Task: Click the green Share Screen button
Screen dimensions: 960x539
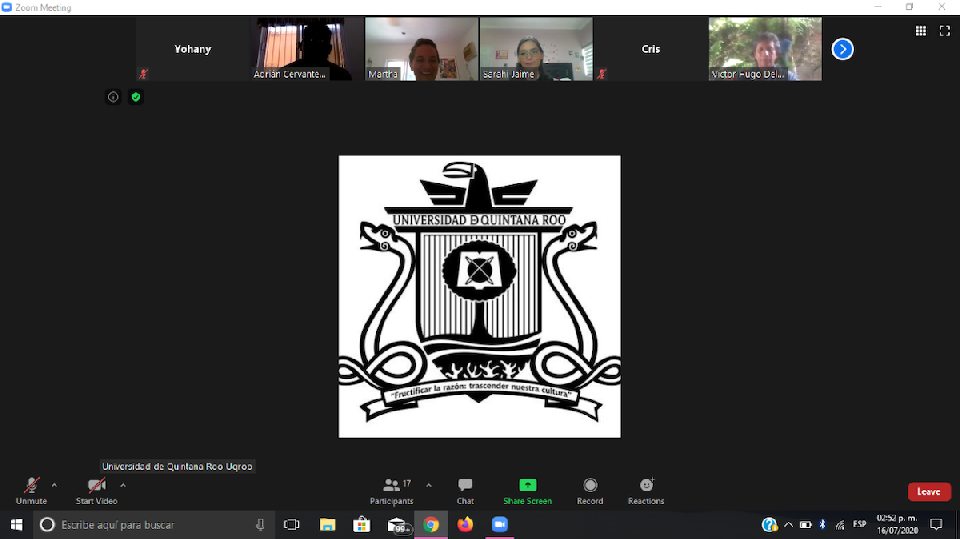Action: pos(528,491)
